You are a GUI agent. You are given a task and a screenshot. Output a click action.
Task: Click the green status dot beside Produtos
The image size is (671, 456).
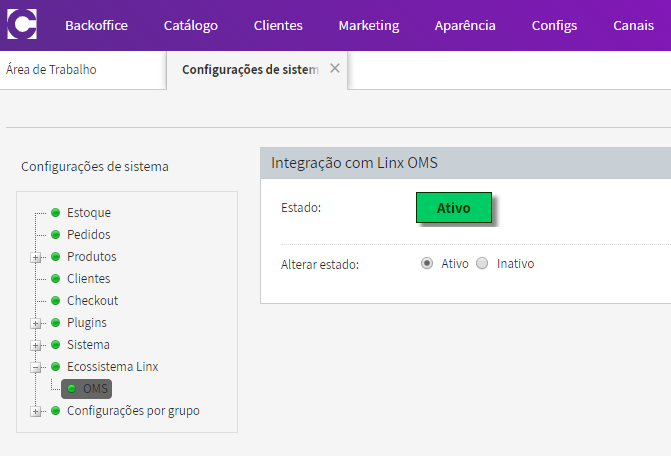55,256
